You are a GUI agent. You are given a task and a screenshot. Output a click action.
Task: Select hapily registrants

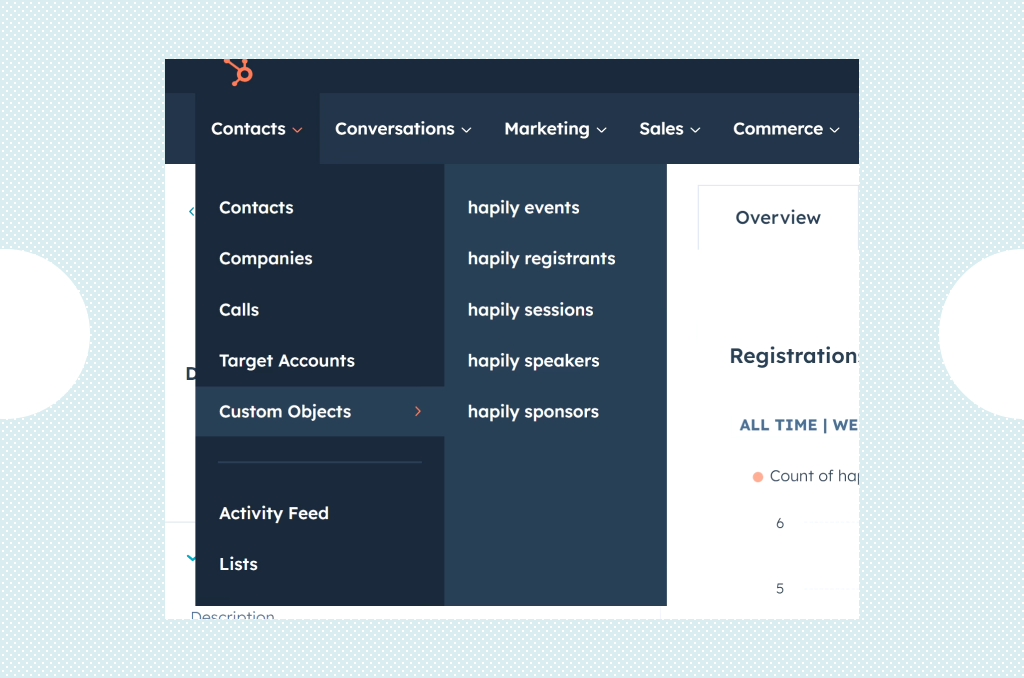coord(541,258)
